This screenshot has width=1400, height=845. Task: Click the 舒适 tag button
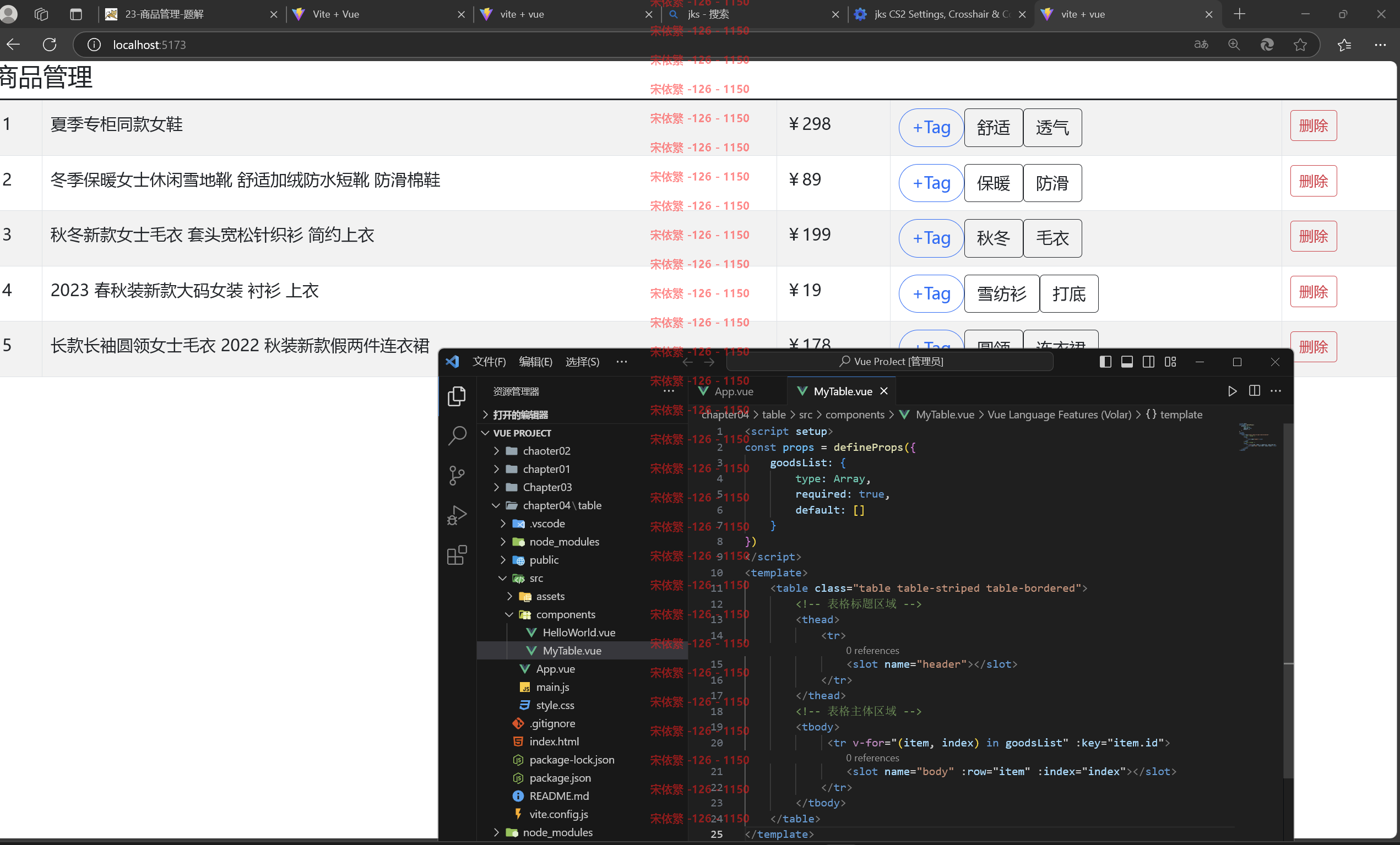coord(993,128)
